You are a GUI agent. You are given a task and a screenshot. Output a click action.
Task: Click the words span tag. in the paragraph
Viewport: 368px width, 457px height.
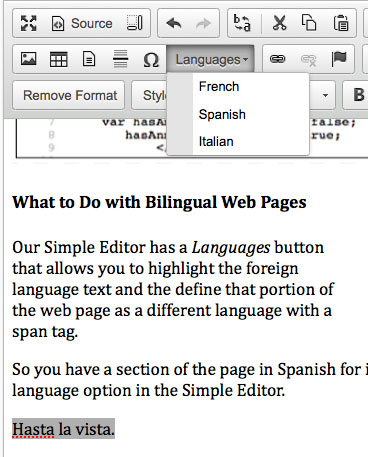45,332
